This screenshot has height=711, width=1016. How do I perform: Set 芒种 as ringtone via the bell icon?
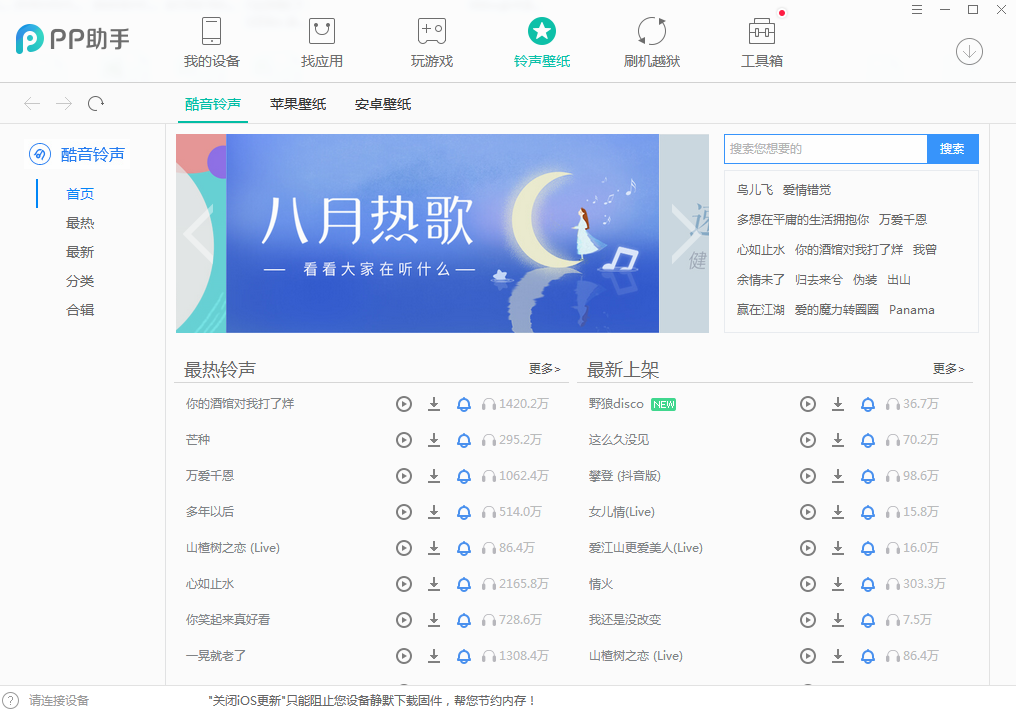[464, 440]
